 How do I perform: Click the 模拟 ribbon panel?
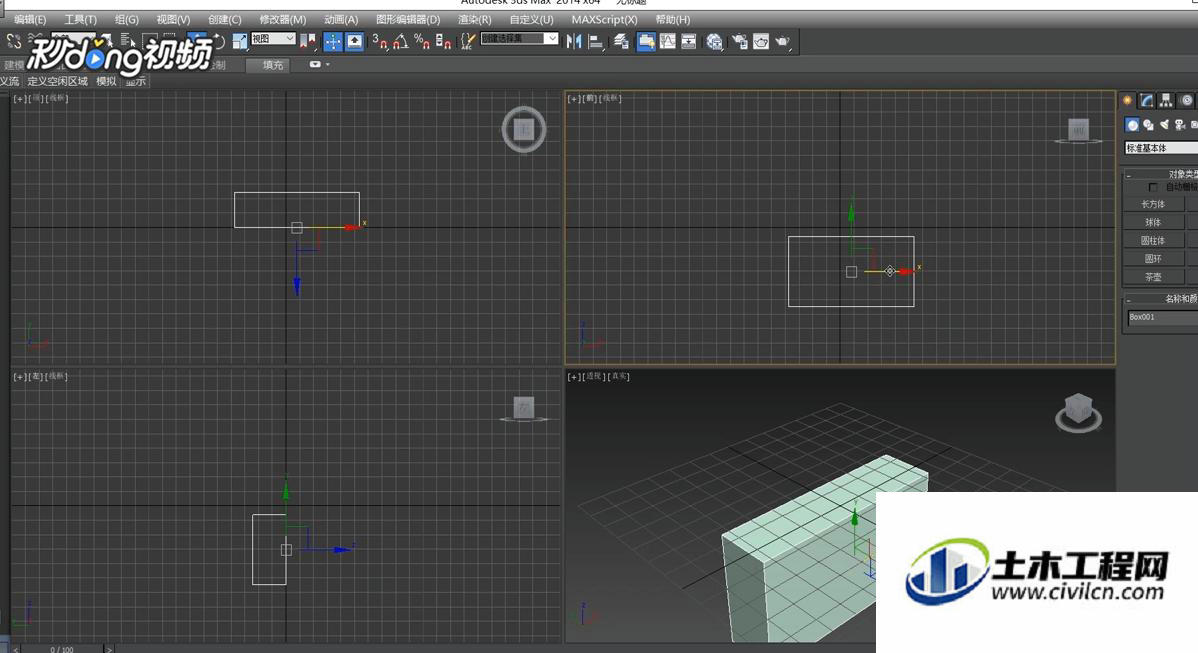(106, 81)
